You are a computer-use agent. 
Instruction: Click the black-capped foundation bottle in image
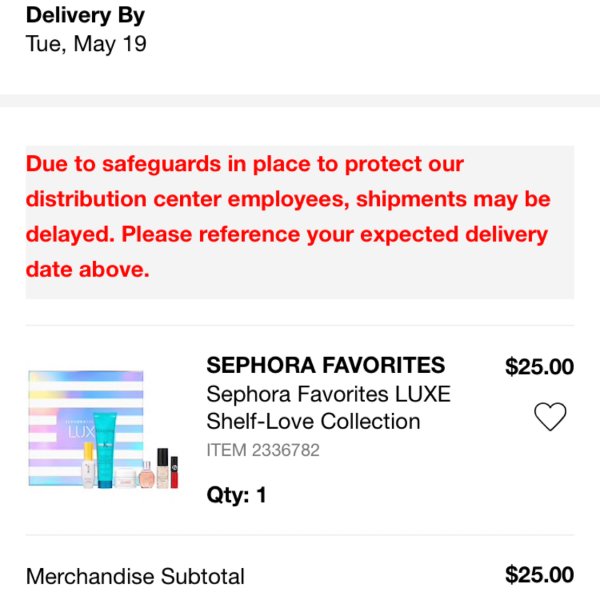pos(163,468)
